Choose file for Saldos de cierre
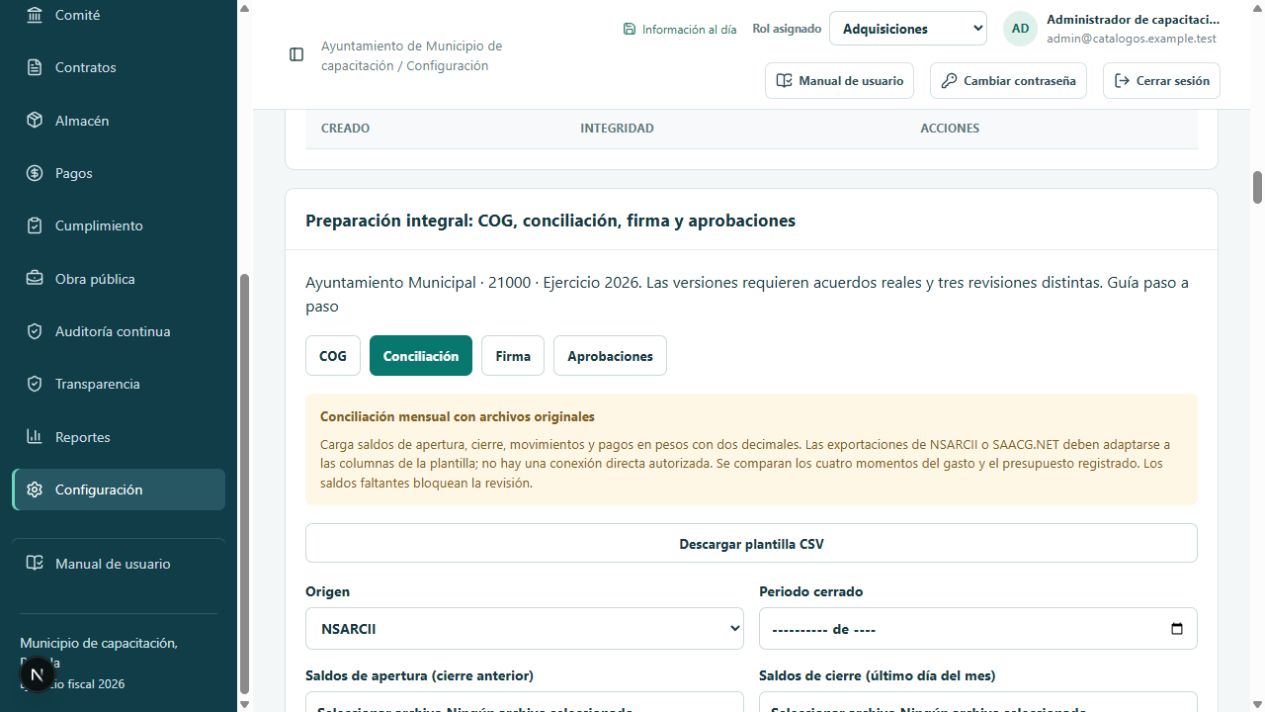 point(978,703)
